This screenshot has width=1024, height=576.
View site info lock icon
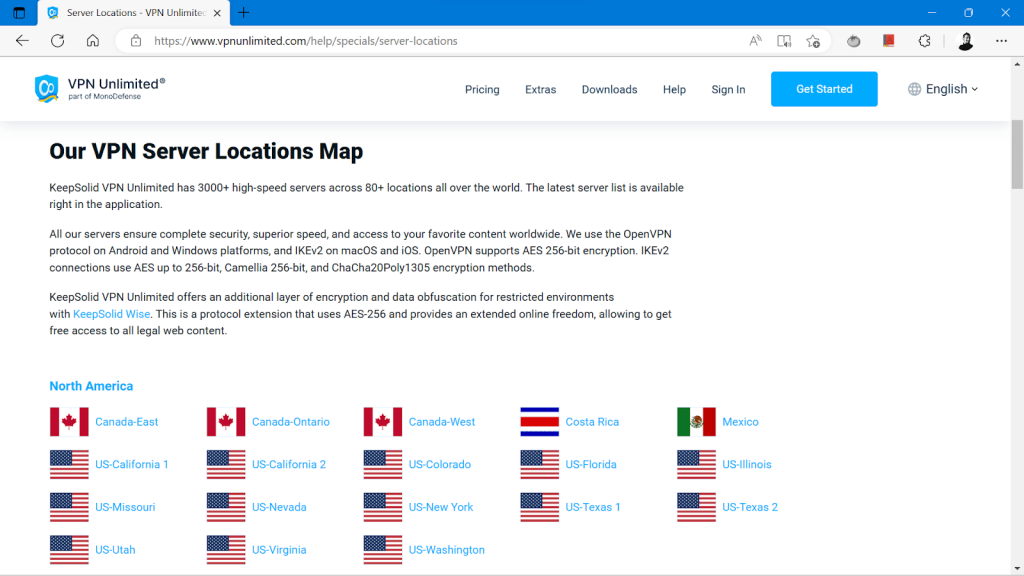coord(136,40)
